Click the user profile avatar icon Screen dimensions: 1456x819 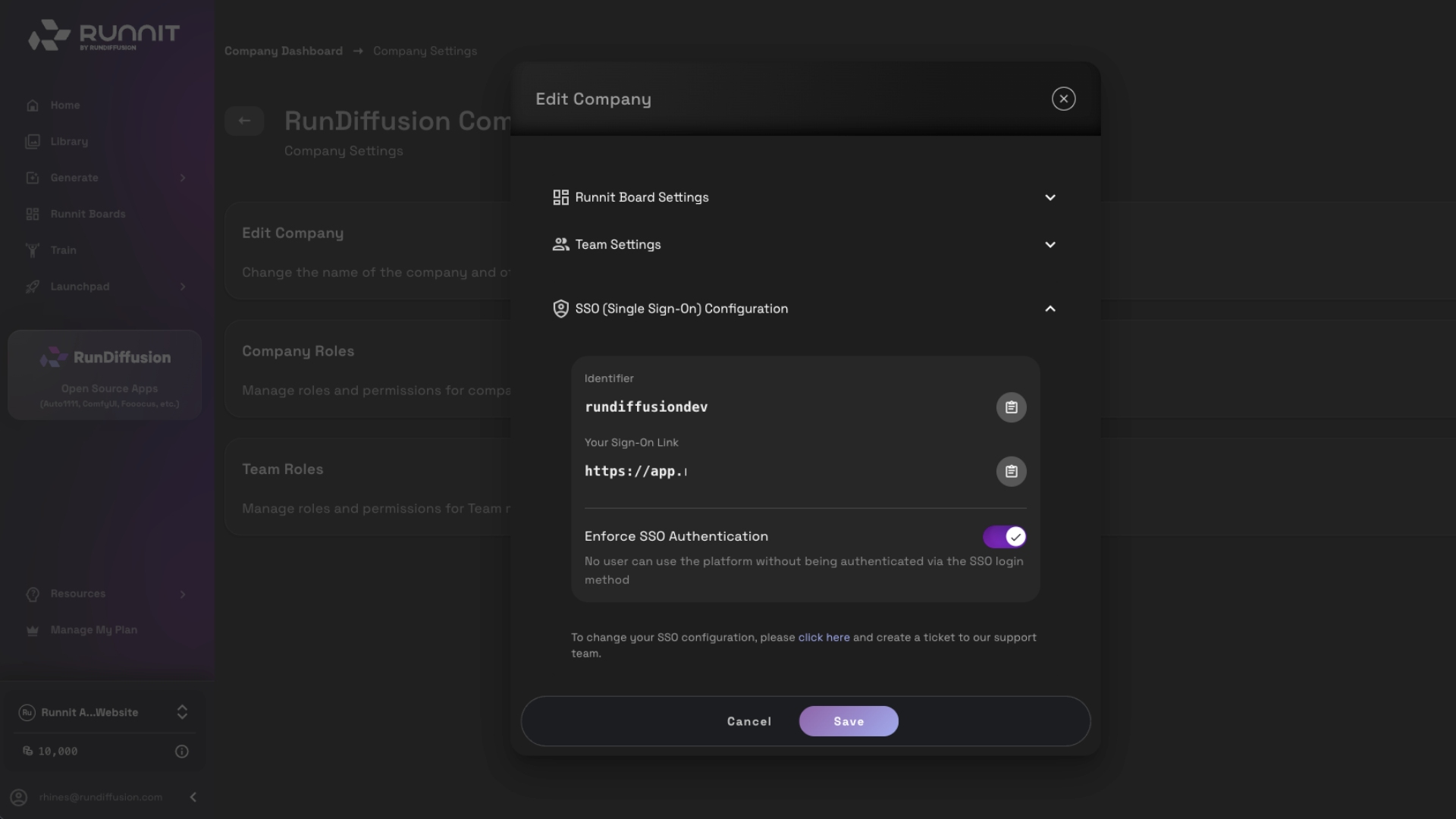(x=19, y=798)
